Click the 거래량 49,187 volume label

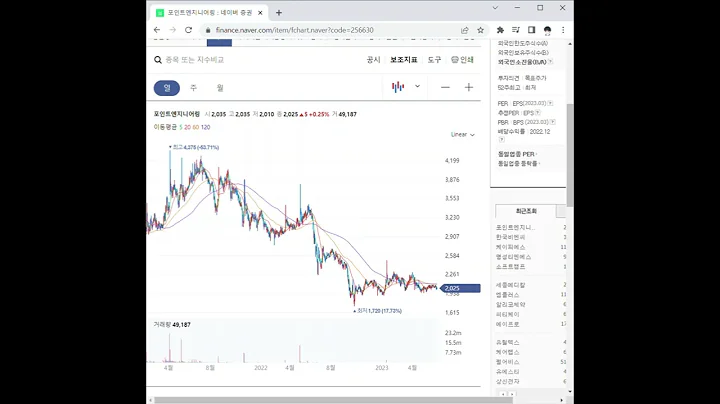point(172,325)
